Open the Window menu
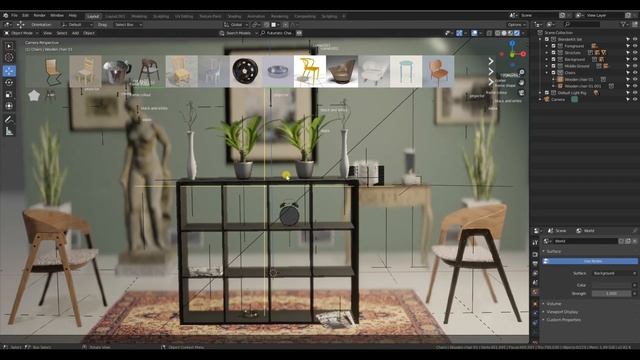The height and width of the screenshot is (360, 640). pos(57,16)
